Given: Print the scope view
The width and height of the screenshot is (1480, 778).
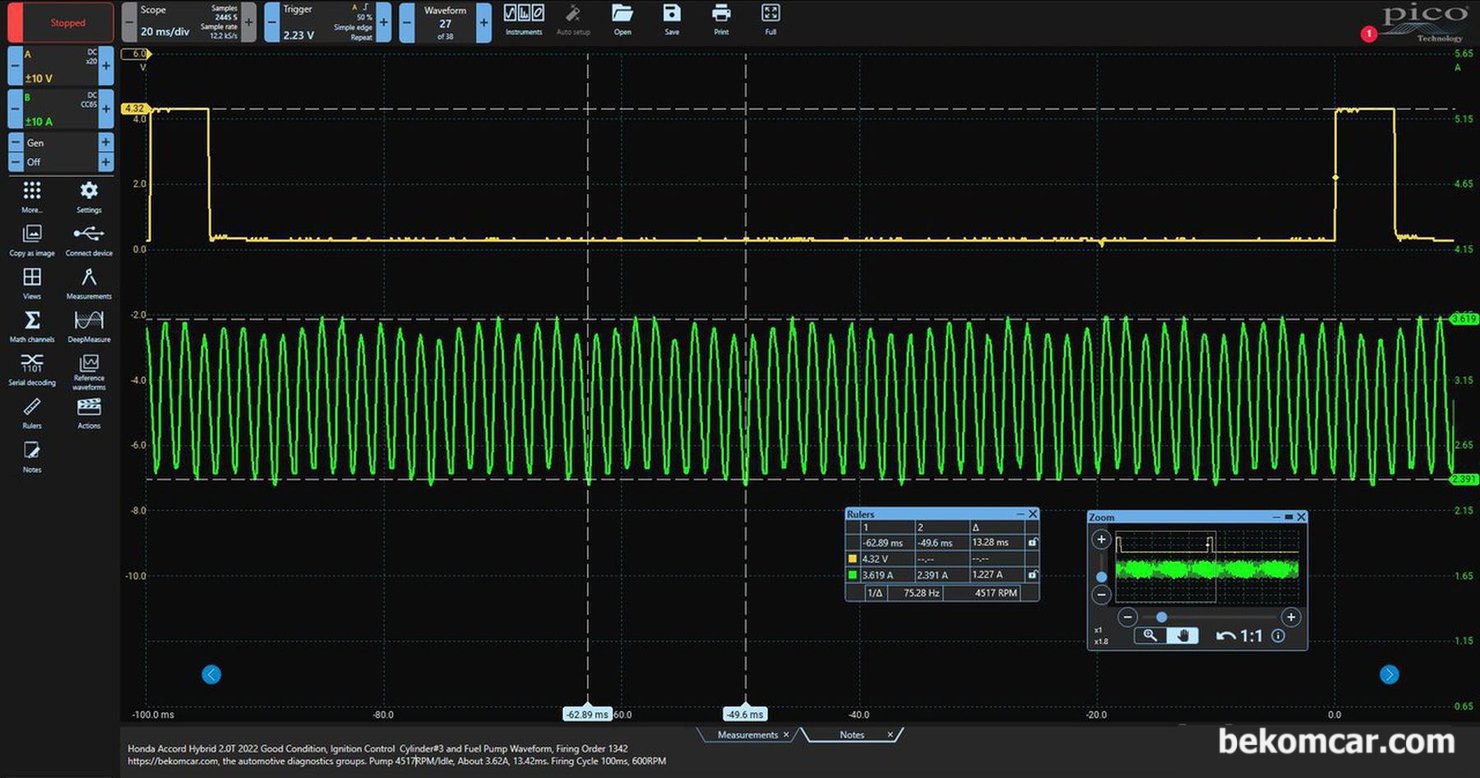Looking at the screenshot, I should (721, 18).
